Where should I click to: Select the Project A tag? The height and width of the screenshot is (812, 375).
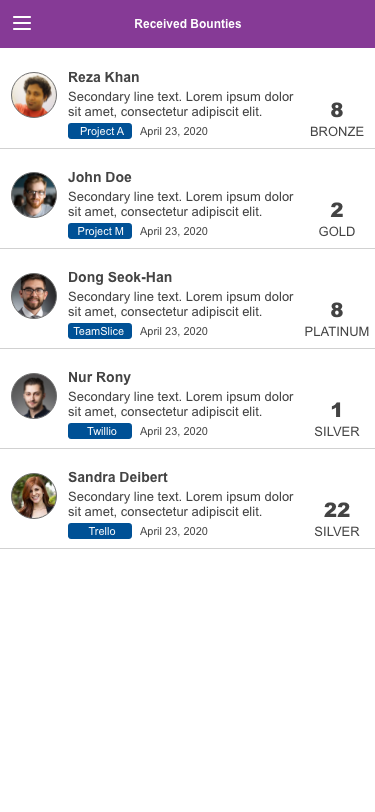[x=100, y=131]
